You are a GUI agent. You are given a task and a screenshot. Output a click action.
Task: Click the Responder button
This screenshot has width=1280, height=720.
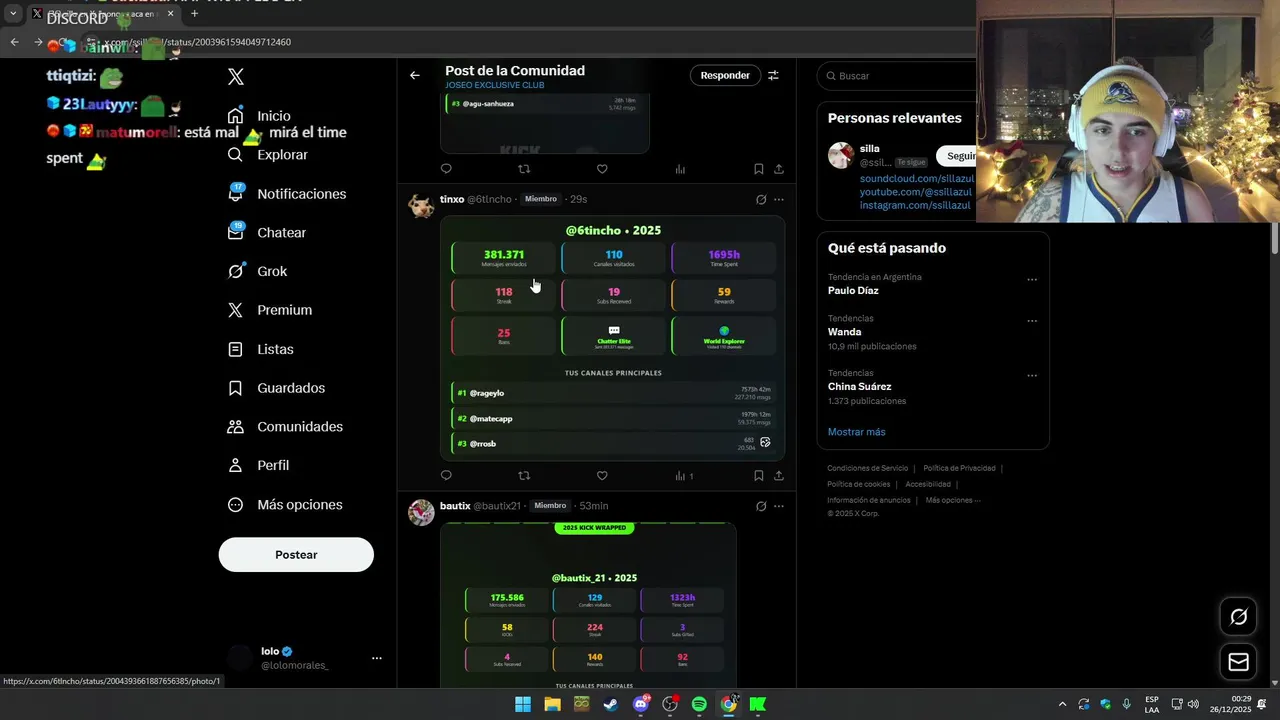coord(725,75)
